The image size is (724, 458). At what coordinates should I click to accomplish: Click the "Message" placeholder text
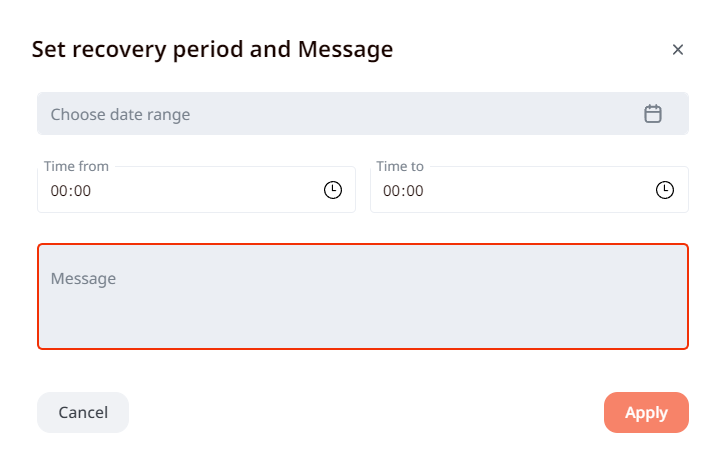[x=84, y=279]
